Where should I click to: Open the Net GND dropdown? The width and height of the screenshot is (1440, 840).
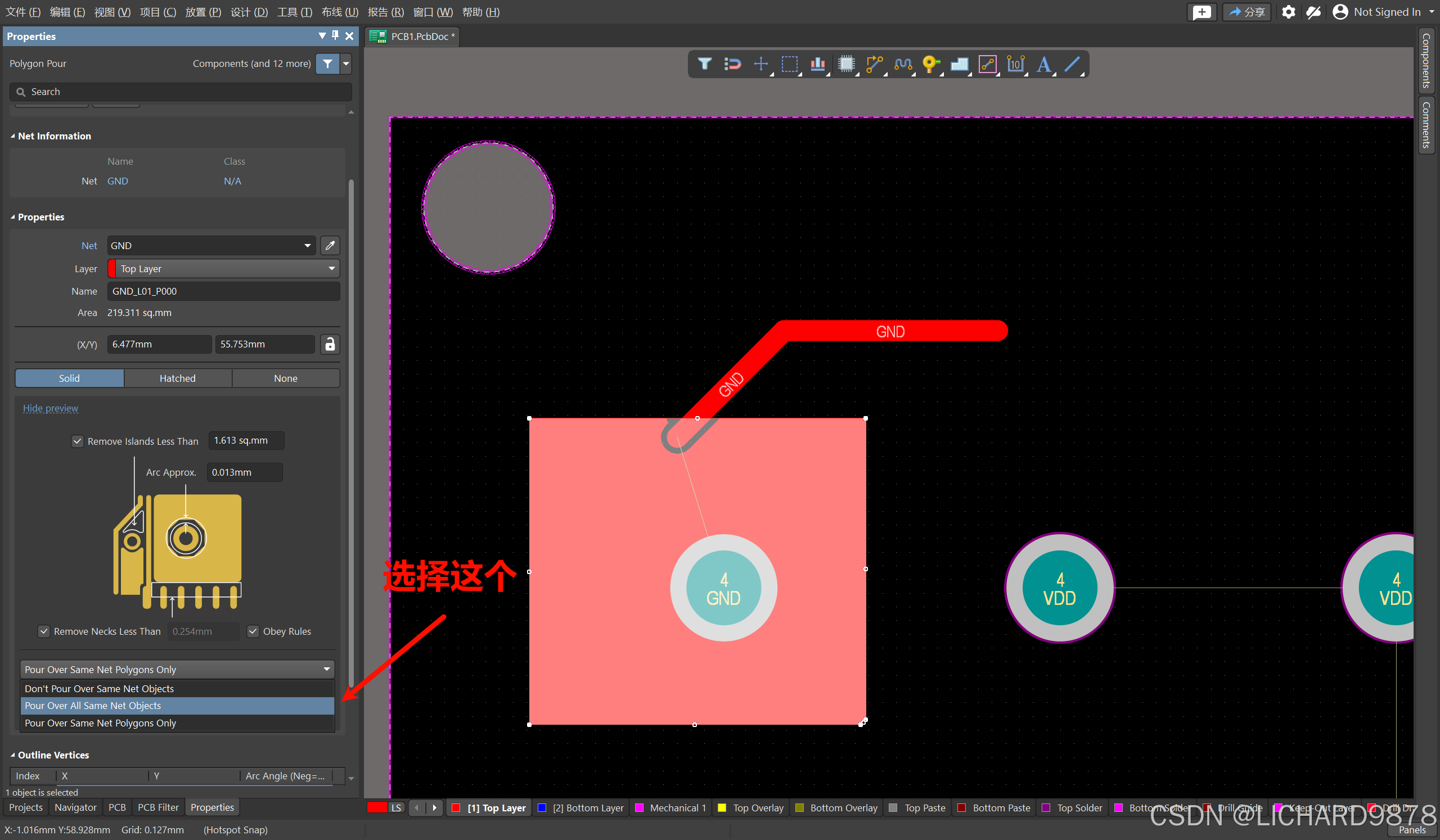pyautogui.click(x=211, y=246)
